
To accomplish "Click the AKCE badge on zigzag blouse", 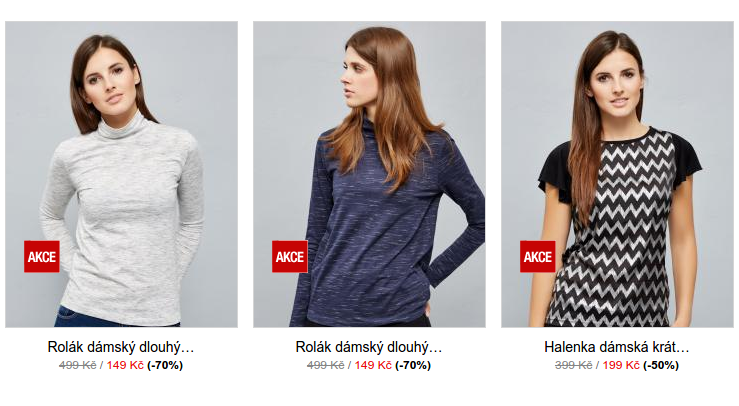I will 538,257.
